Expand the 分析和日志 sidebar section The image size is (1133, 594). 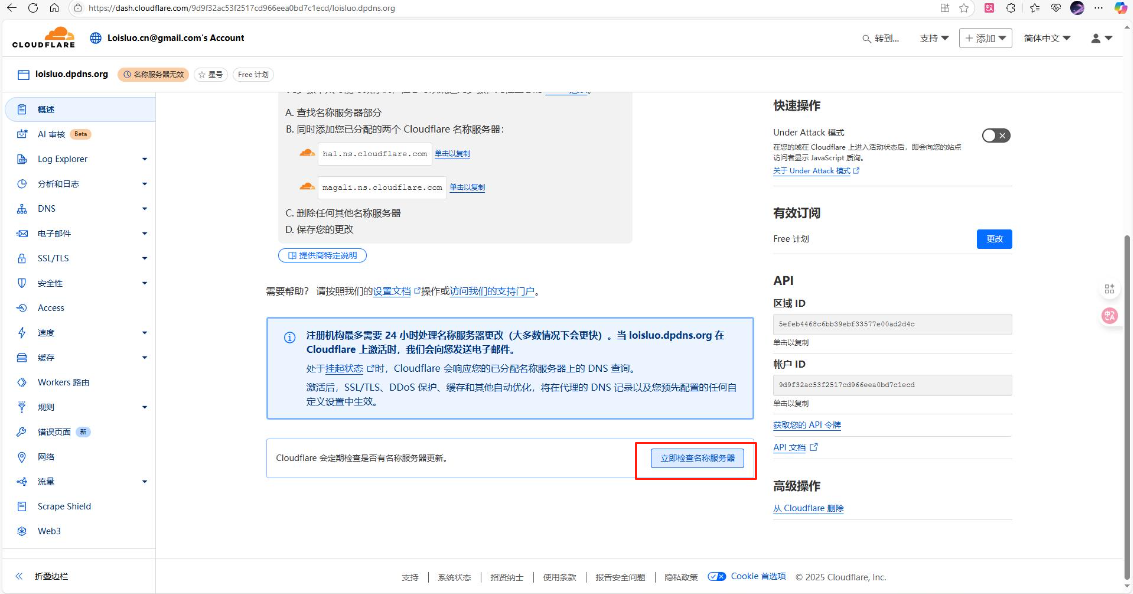pyautogui.click(x=145, y=184)
